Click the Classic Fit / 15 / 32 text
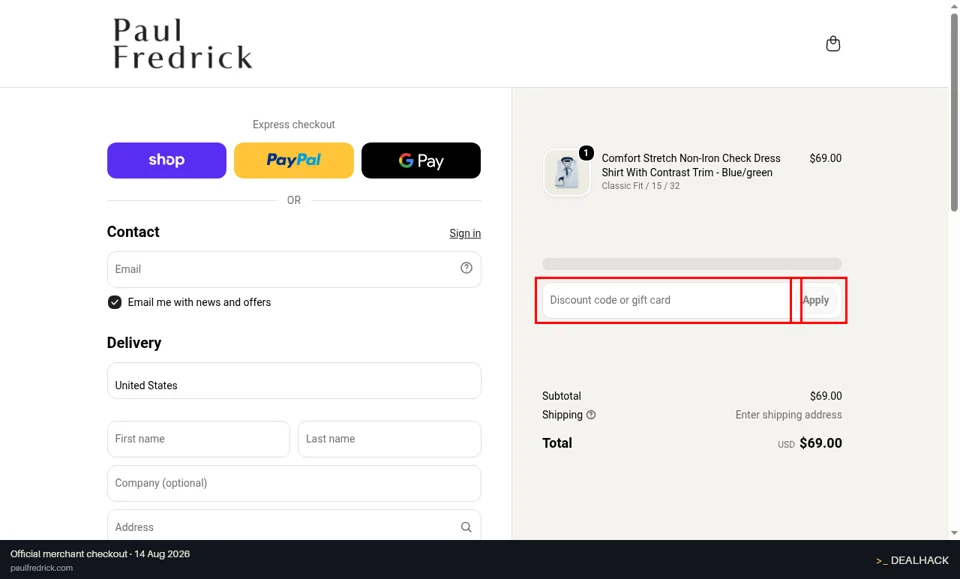The width and height of the screenshot is (960, 579). pyautogui.click(x=640, y=186)
